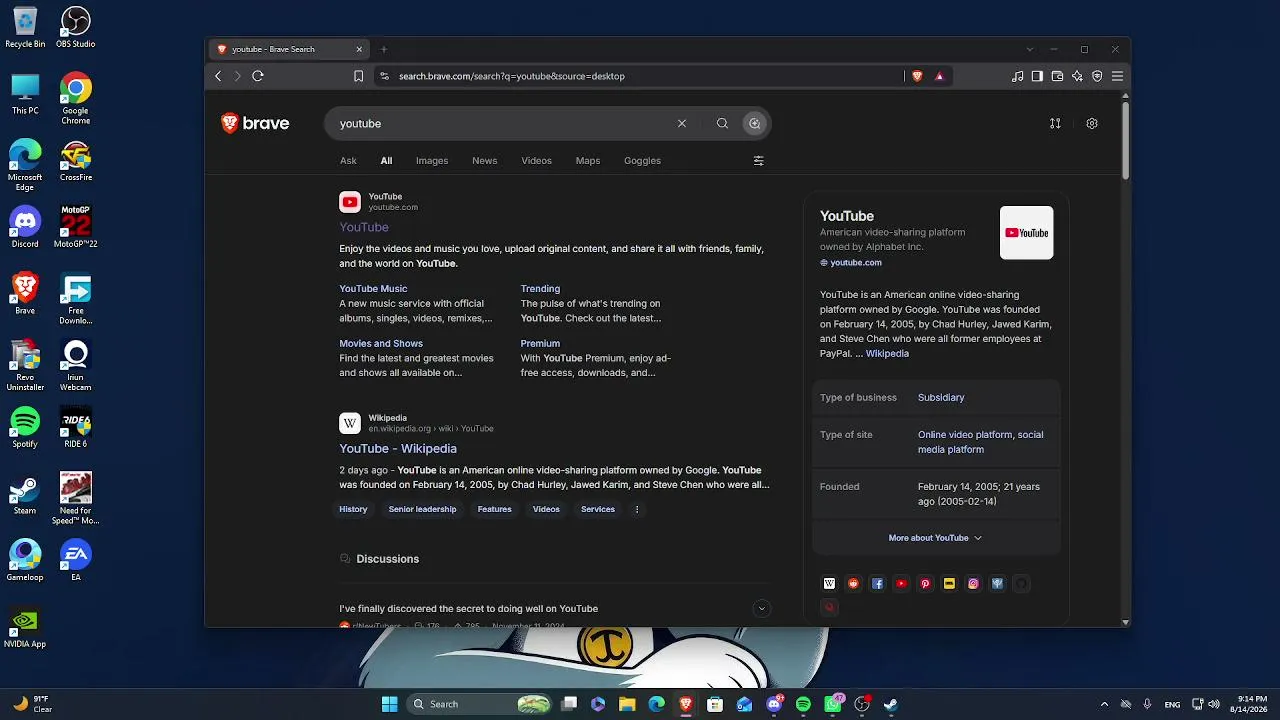Clear the search query with the X
Screen dimensions: 1280x720
coord(682,124)
